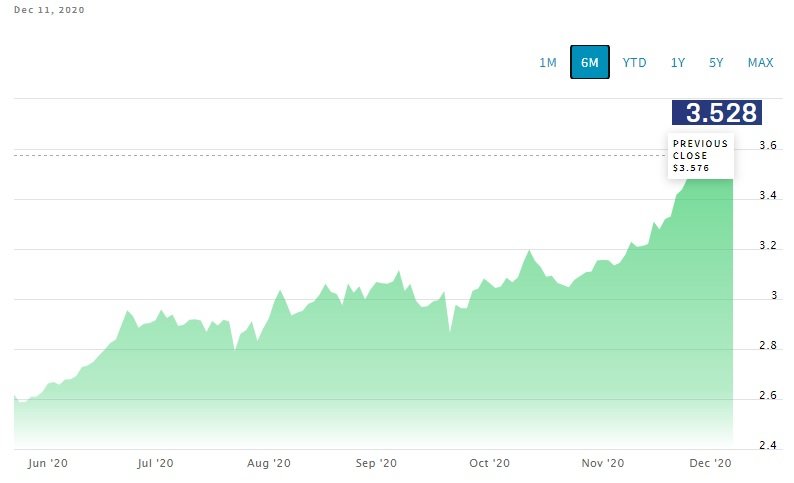The width and height of the screenshot is (794, 483).
Task: Show the MAX time range
Action: (760, 63)
